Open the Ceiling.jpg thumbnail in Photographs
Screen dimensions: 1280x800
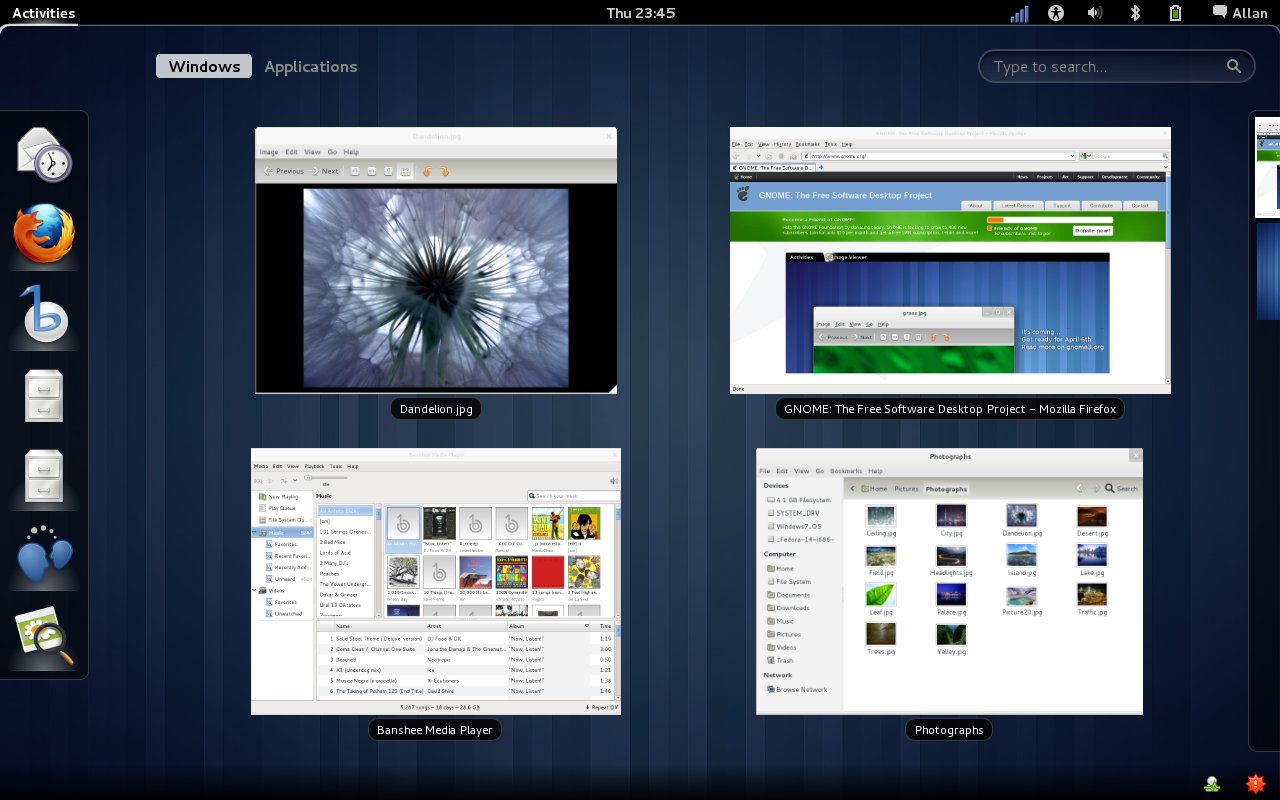pyautogui.click(x=880, y=516)
